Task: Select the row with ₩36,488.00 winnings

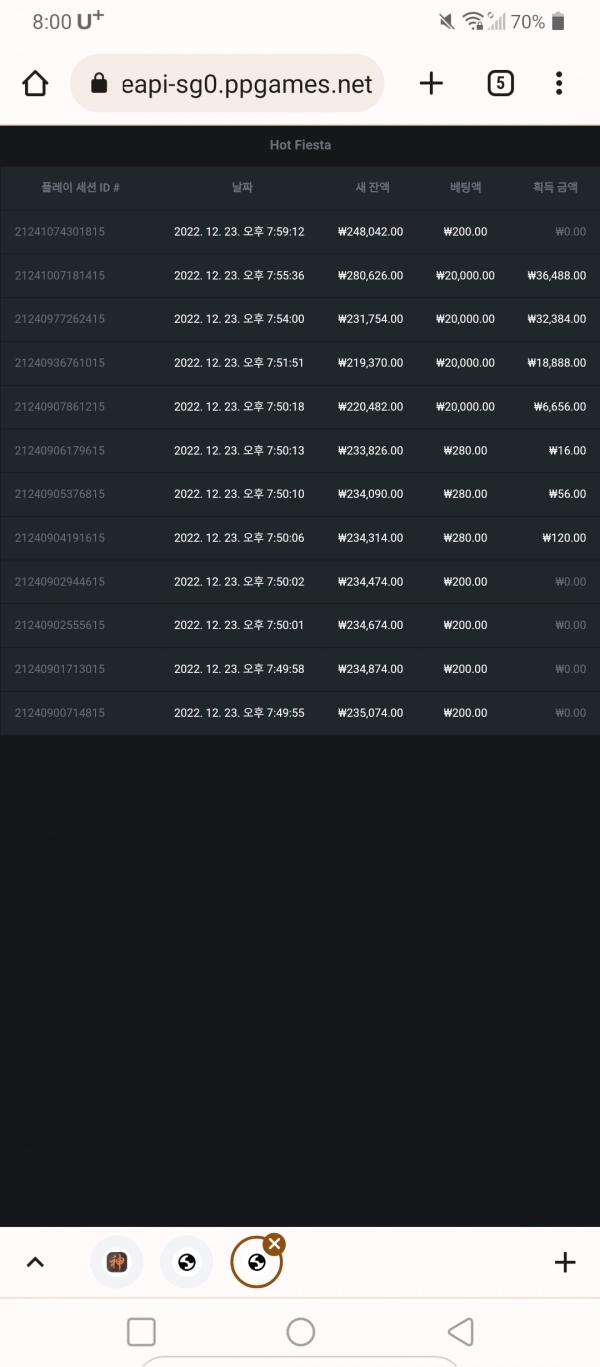Action: (300, 276)
